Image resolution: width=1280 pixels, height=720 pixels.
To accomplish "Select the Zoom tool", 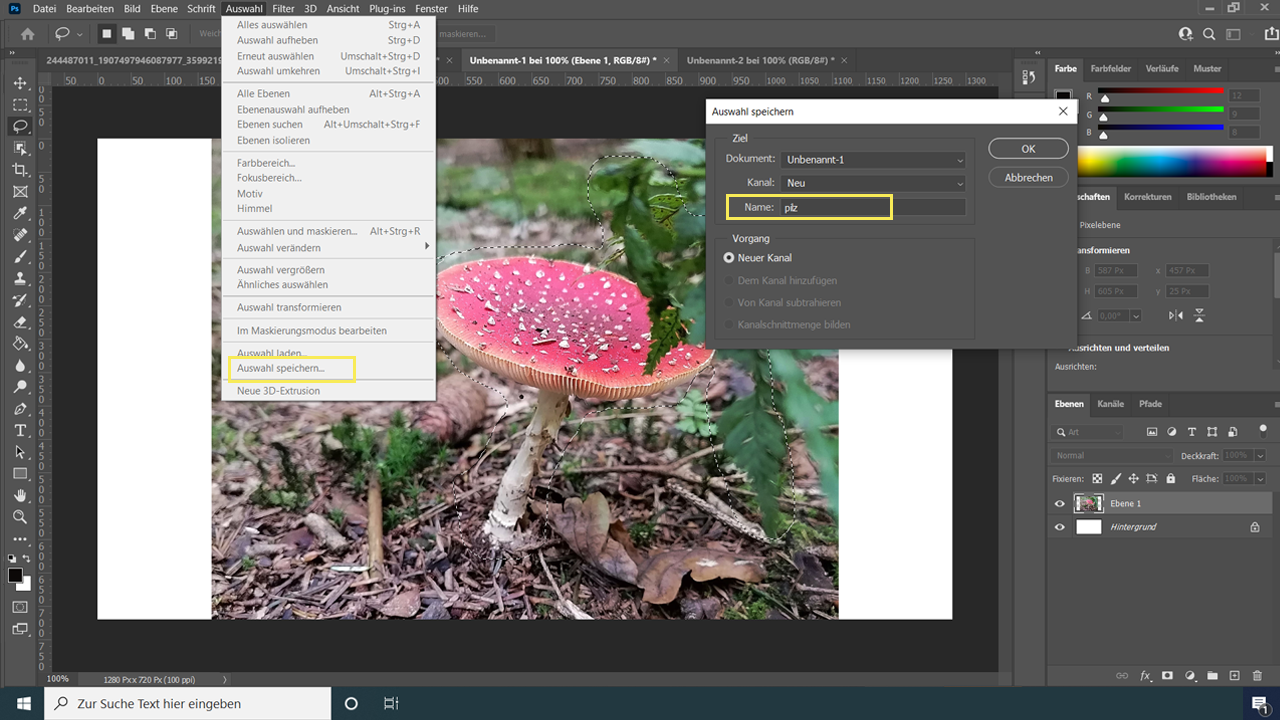I will (x=20, y=518).
